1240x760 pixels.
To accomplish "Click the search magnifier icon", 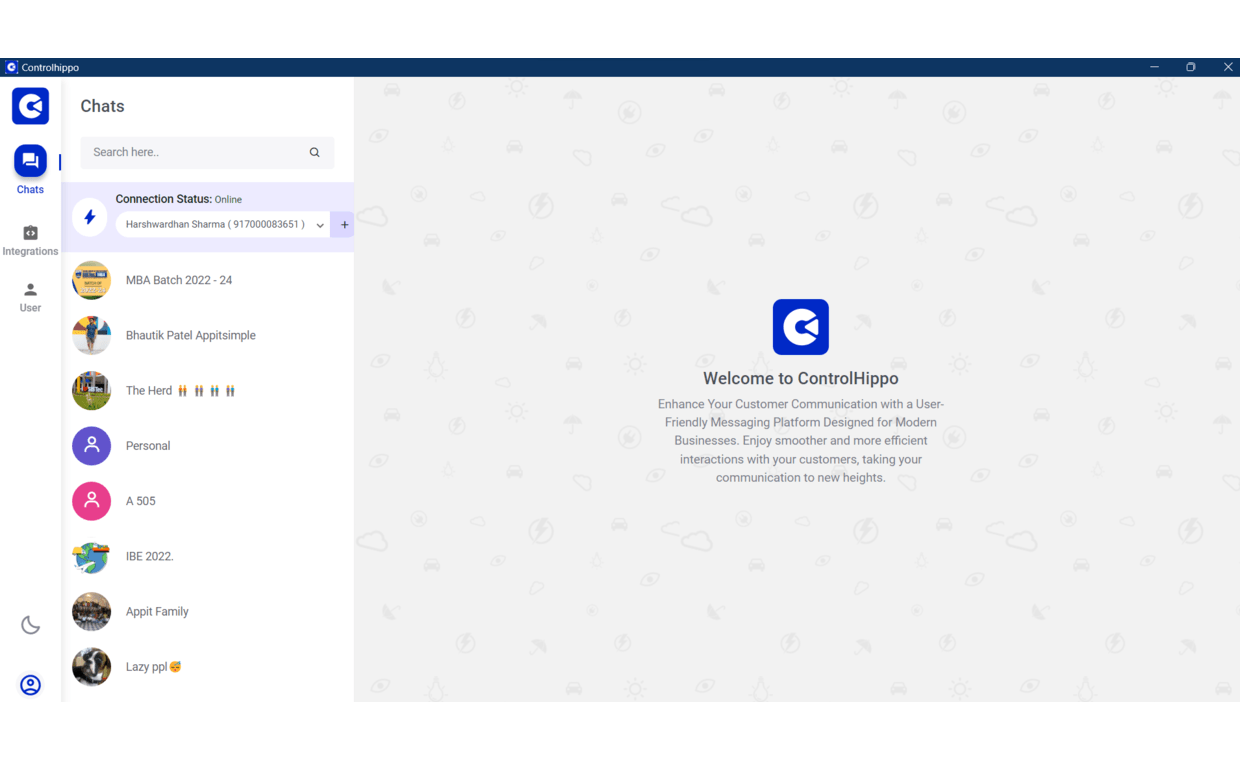I will tap(314, 152).
